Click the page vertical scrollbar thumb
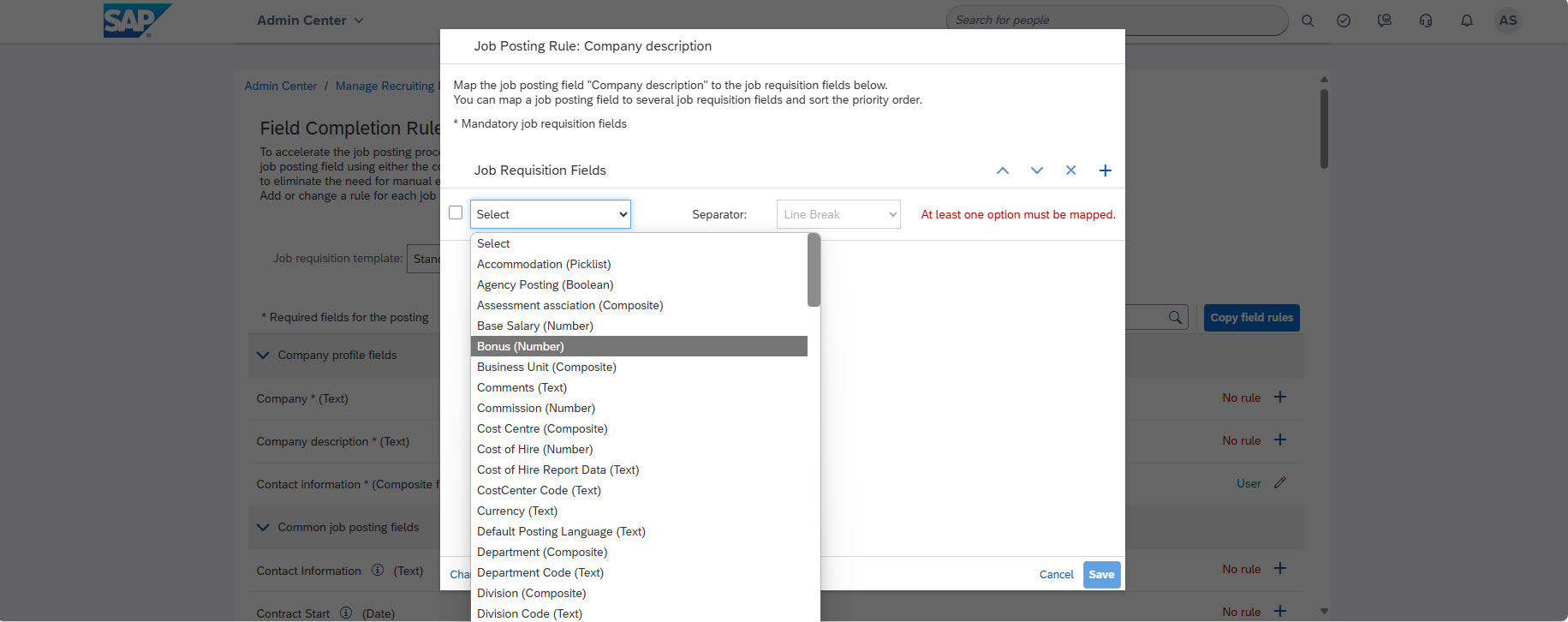The image size is (1568, 622). (x=1324, y=129)
